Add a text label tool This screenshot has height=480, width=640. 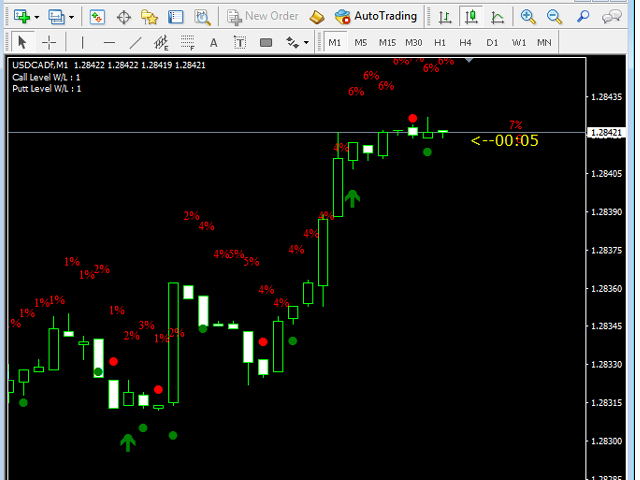click(214, 42)
